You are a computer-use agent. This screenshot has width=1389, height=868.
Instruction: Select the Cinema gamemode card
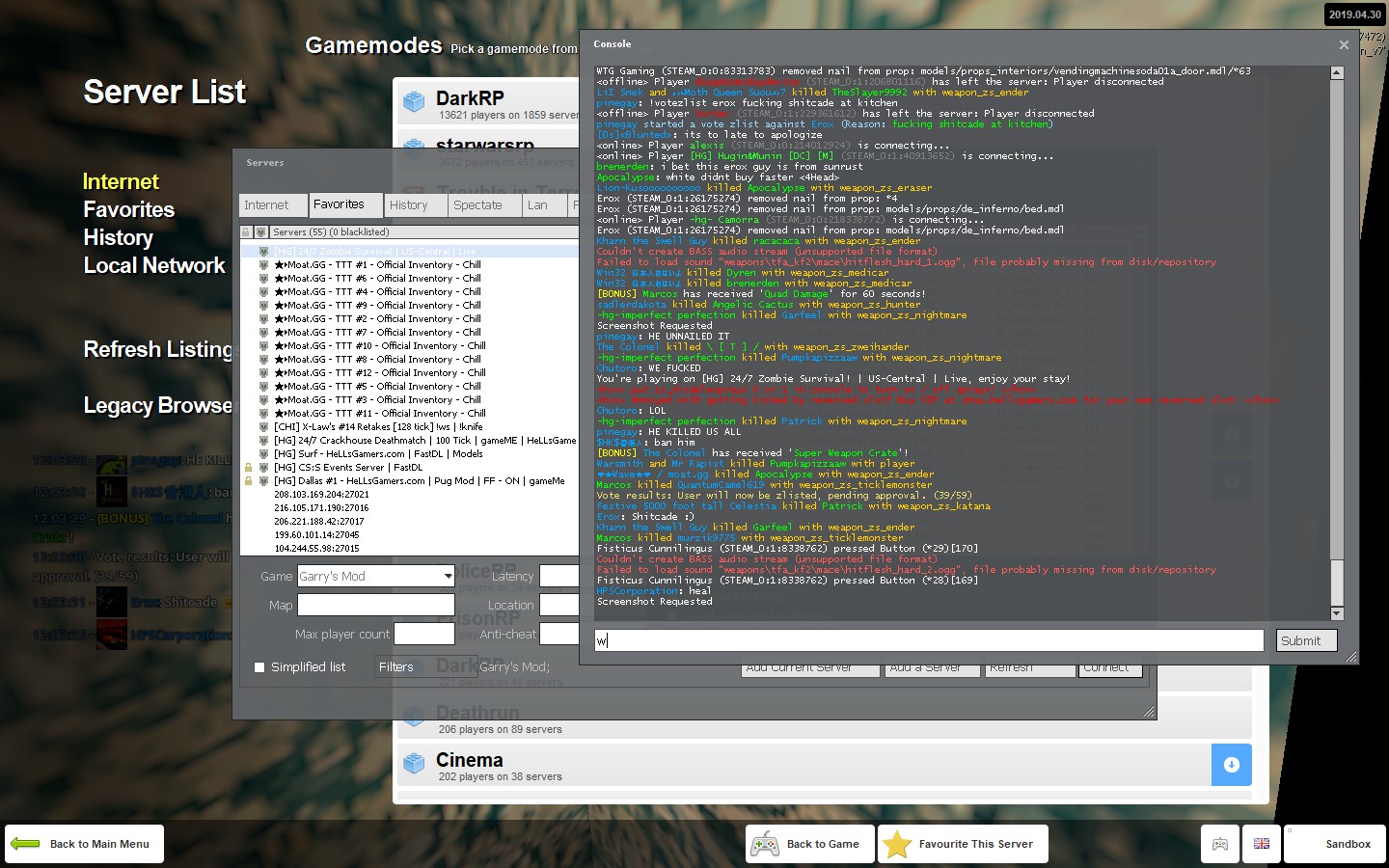[824, 765]
